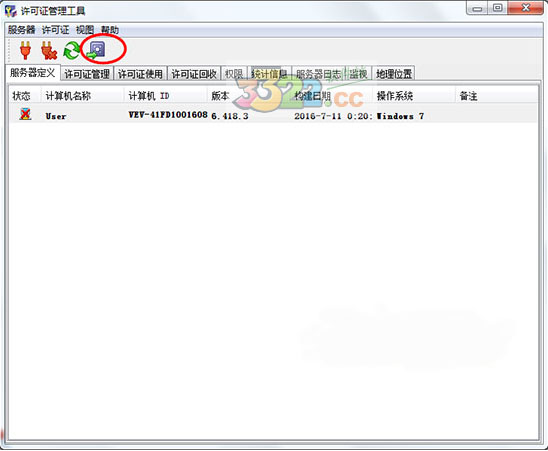Screen dimensions: 548x451
Task: Switch to the 许可证使用 tab
Action: point(140,74)
